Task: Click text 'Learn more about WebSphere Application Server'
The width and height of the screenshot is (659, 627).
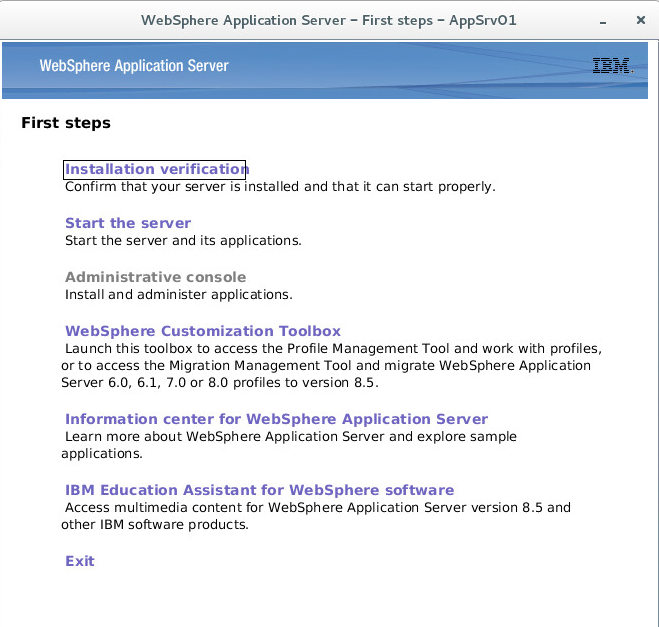Action: click(x=224, y=437)
